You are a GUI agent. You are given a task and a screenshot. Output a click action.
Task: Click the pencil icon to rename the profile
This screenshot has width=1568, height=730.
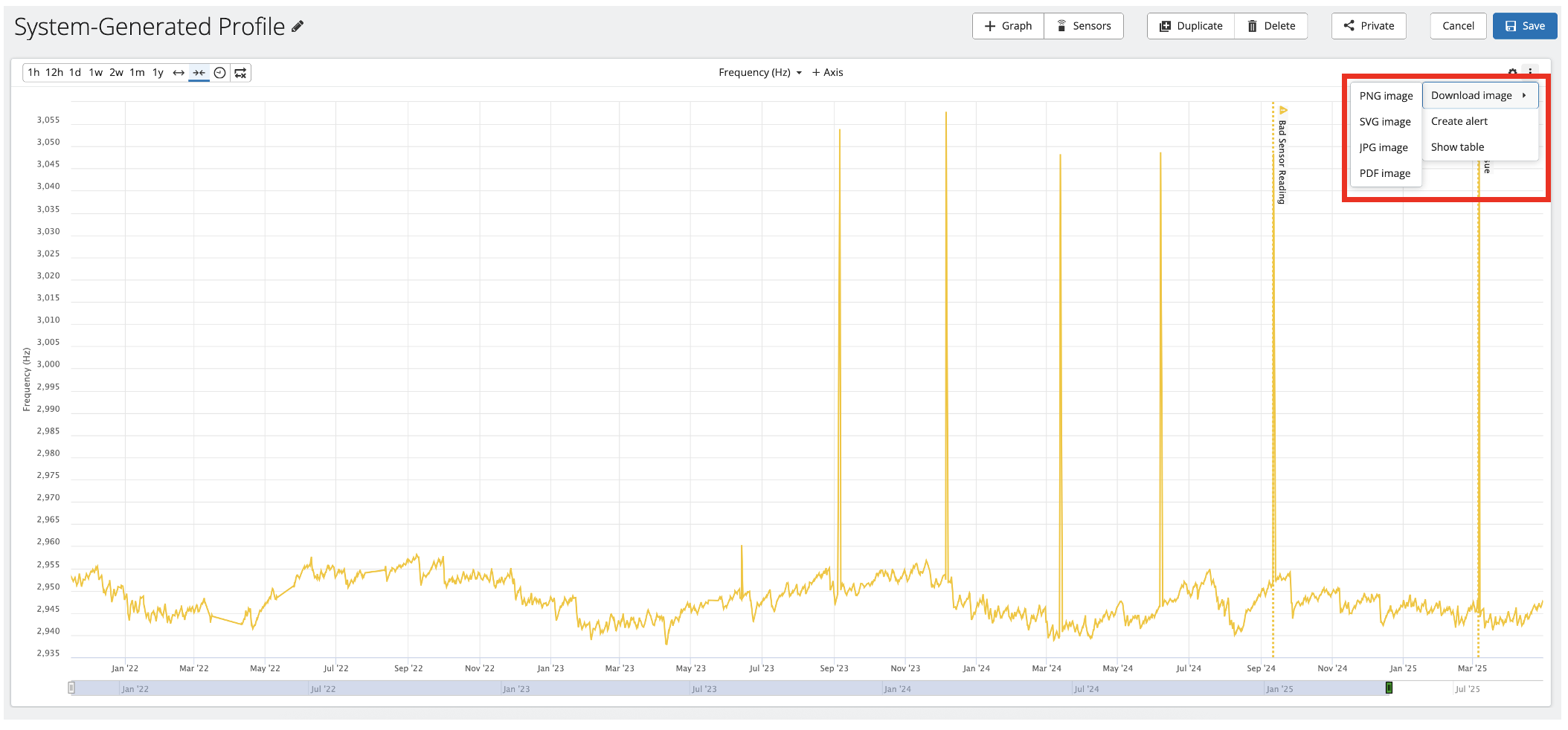pyautogui.click(x=298, y=27)
